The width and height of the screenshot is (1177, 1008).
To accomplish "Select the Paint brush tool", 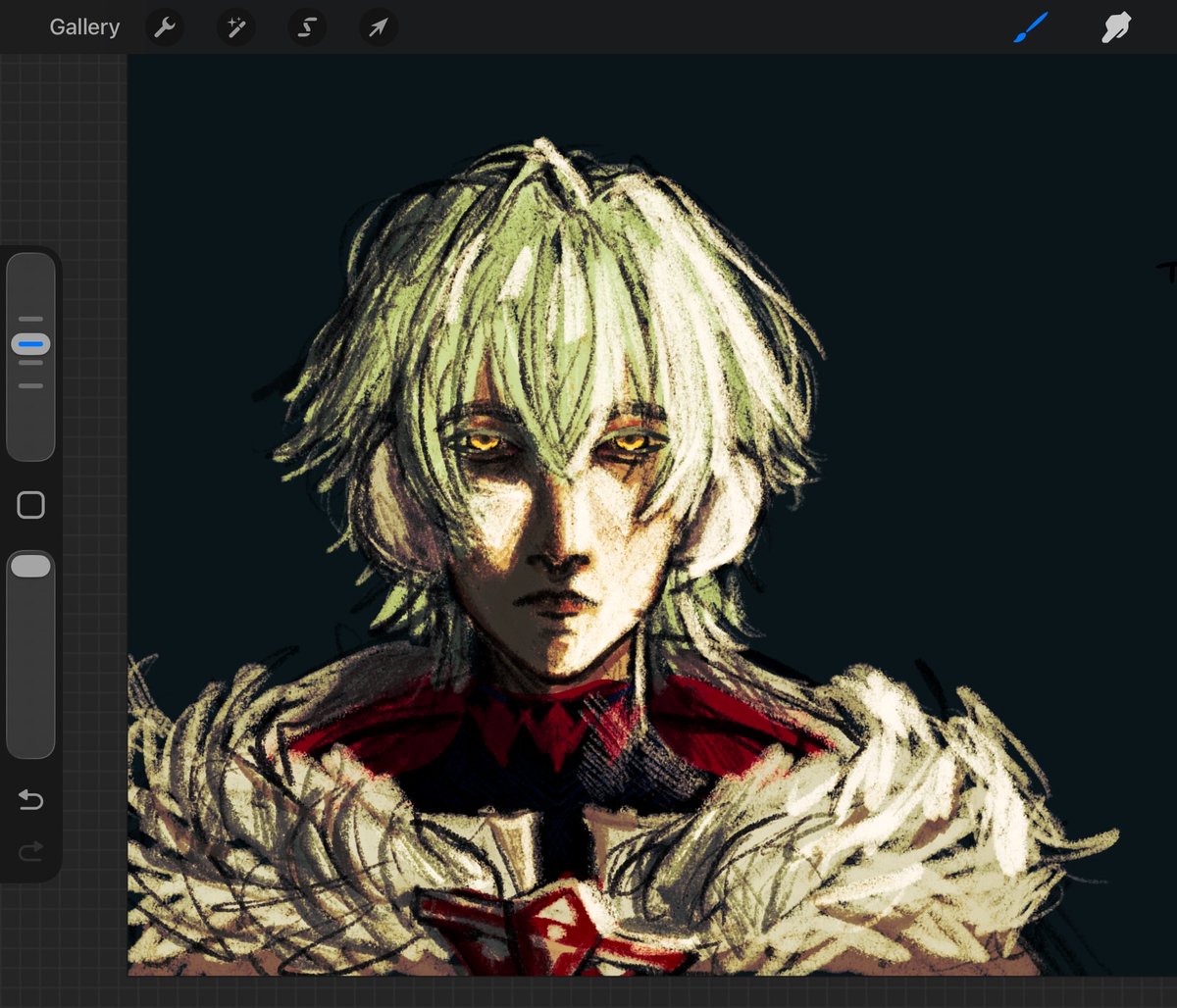I will tap(1031, 27).
